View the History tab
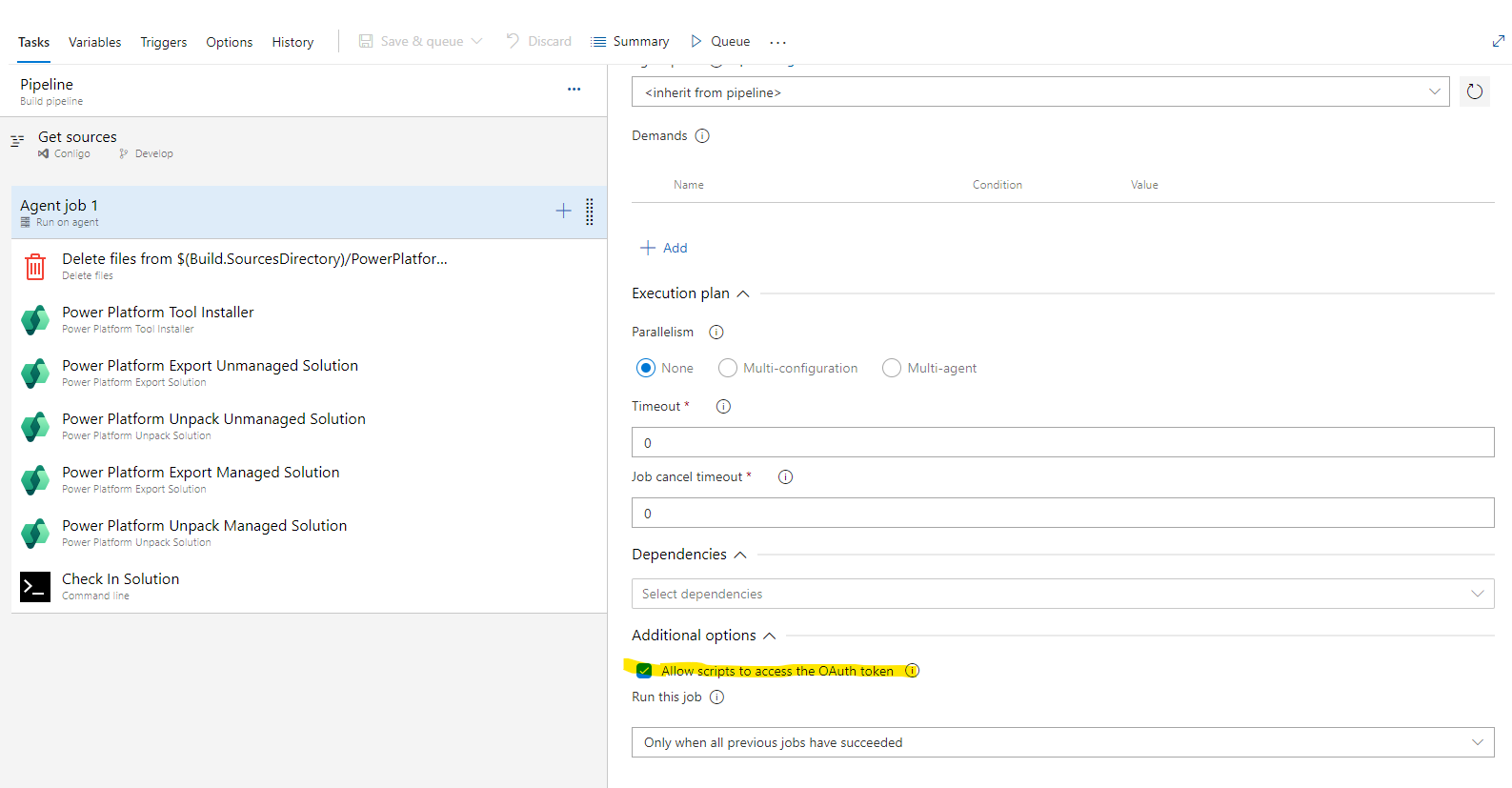Image resolution: width=1512 pixels, height=788 pixels. [x=292, y=42]
